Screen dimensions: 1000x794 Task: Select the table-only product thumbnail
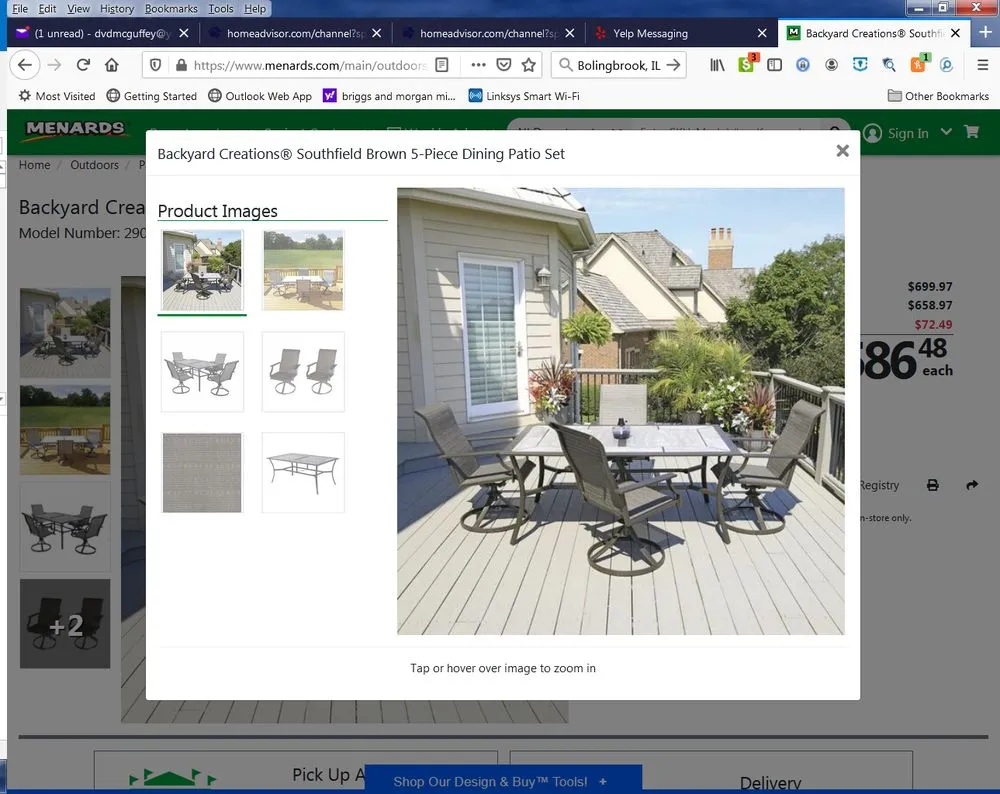pyautogui.click(x=303, y=472)
